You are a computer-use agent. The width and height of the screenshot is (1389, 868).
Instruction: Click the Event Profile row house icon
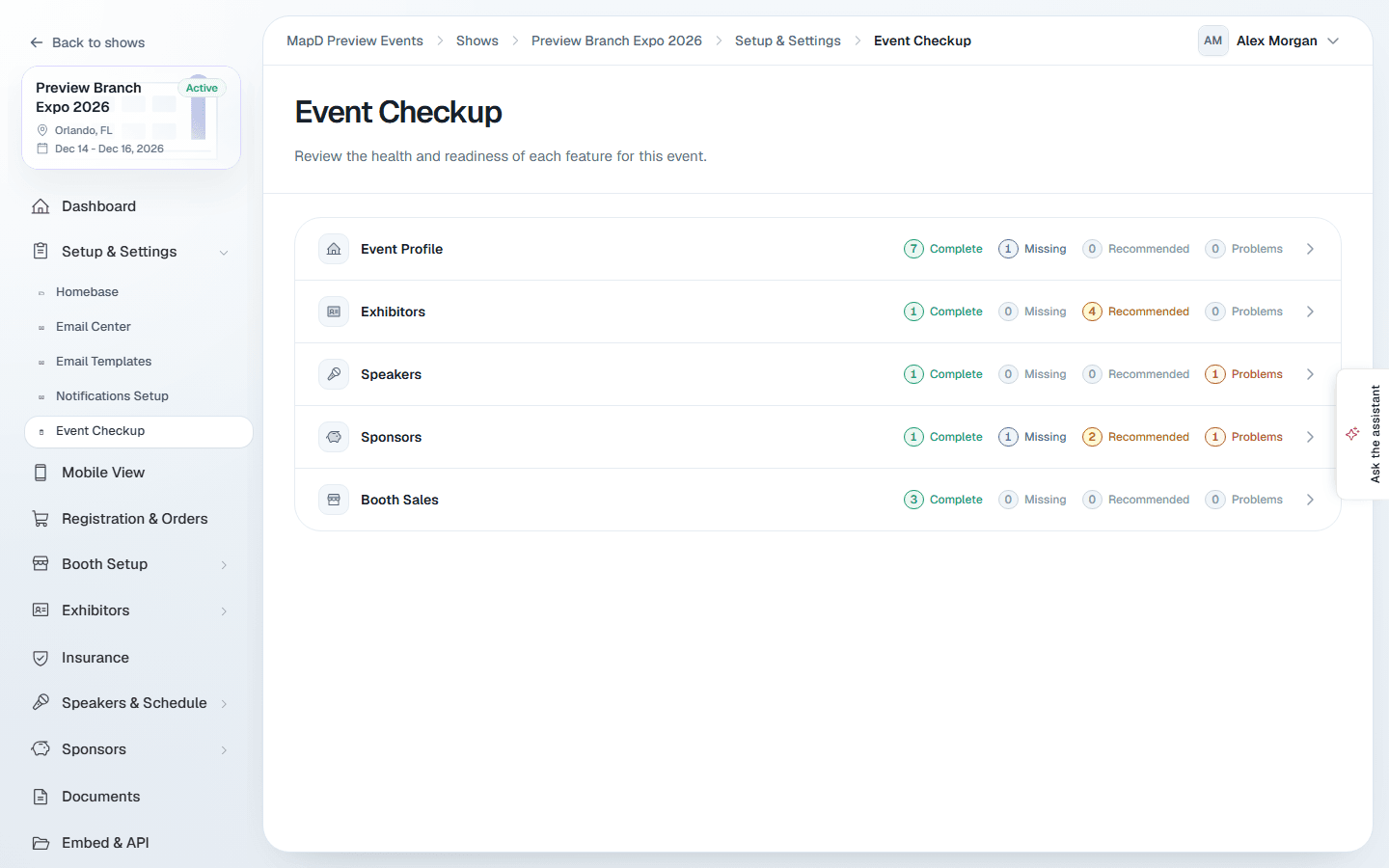(334, 249)
